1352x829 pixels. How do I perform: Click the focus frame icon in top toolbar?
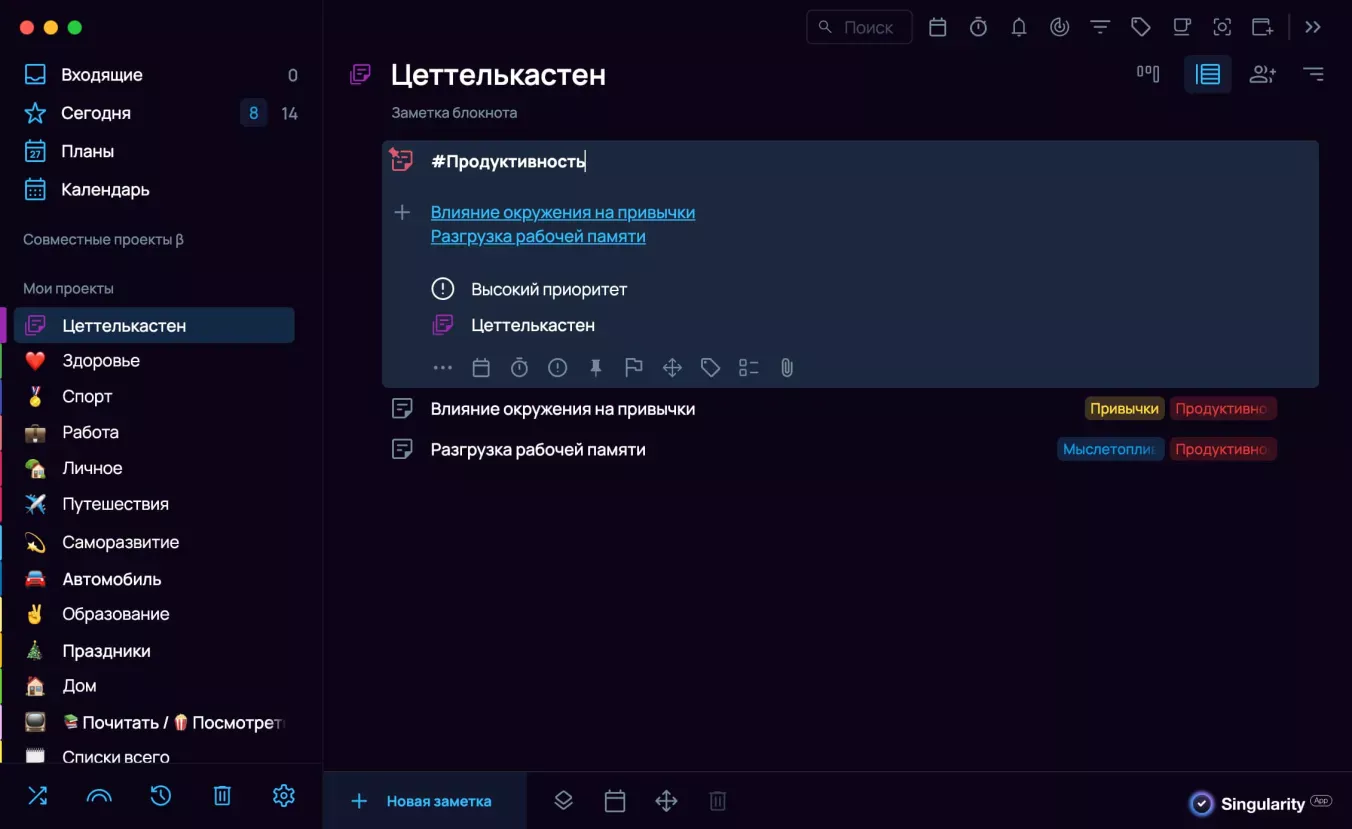tap(1221, 27)
